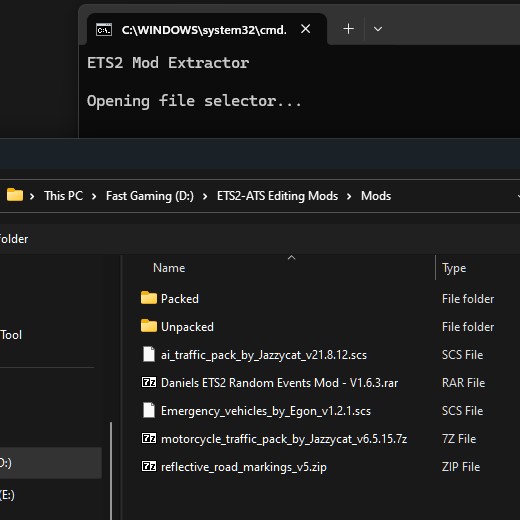Click the 7z icon of Daniels ETS2 Random Events
Viewport: 520px width, 520px height.
tap(149, 382)
